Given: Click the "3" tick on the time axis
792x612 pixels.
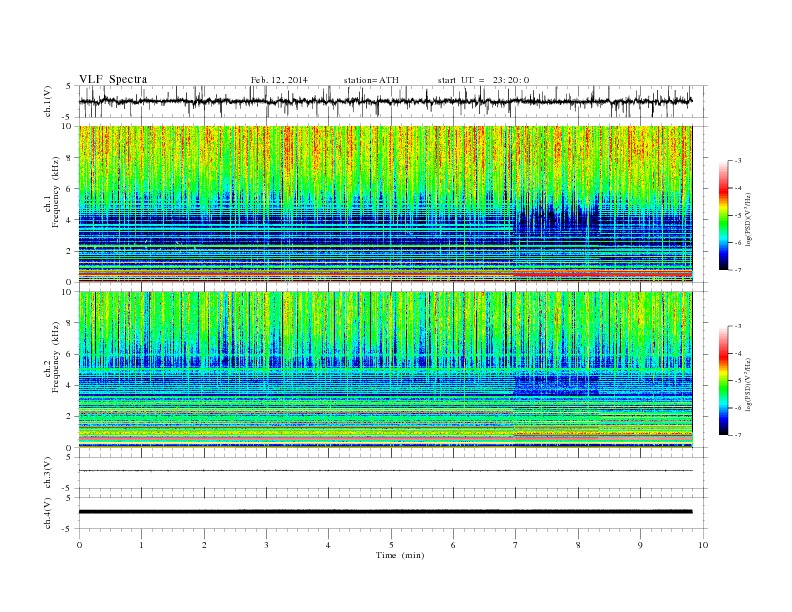Looking at the screenshot, I should click(x=267, y=545).
